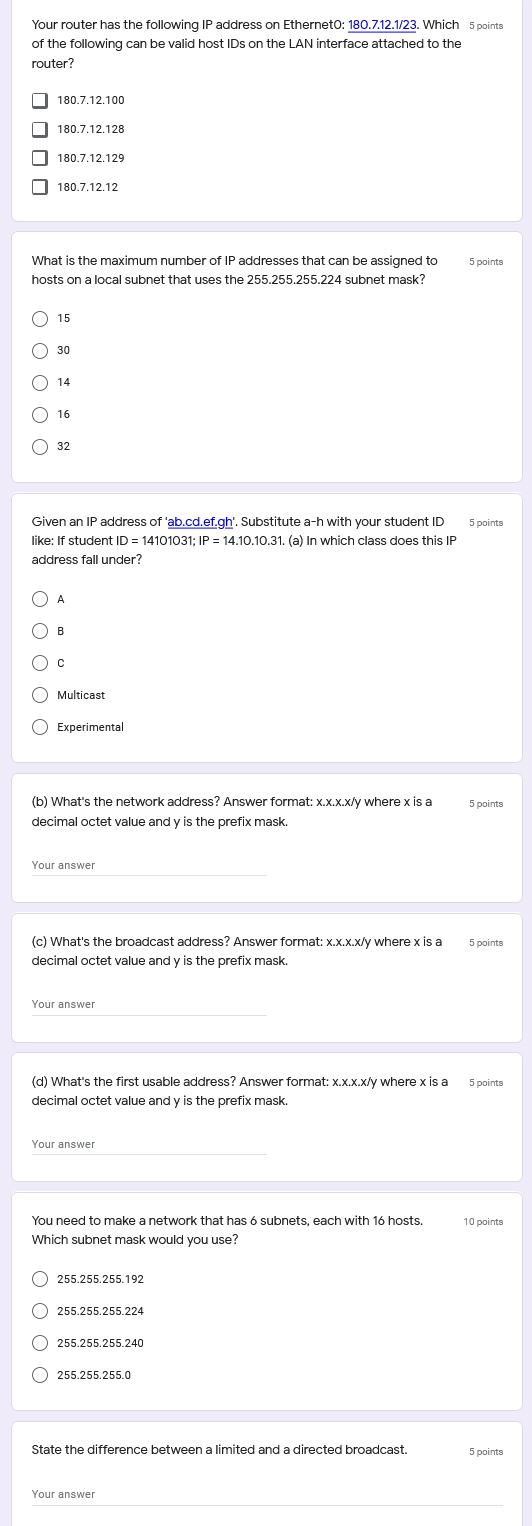Tick the 180.7.12.128 option
Screen dimensions: 532x1526
tap(40, 129)
